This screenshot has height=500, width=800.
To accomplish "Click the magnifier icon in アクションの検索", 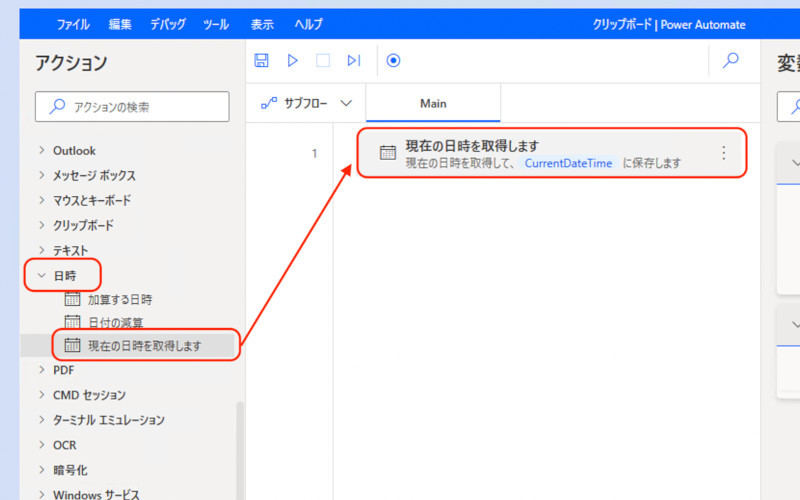I will pos(57,106).
